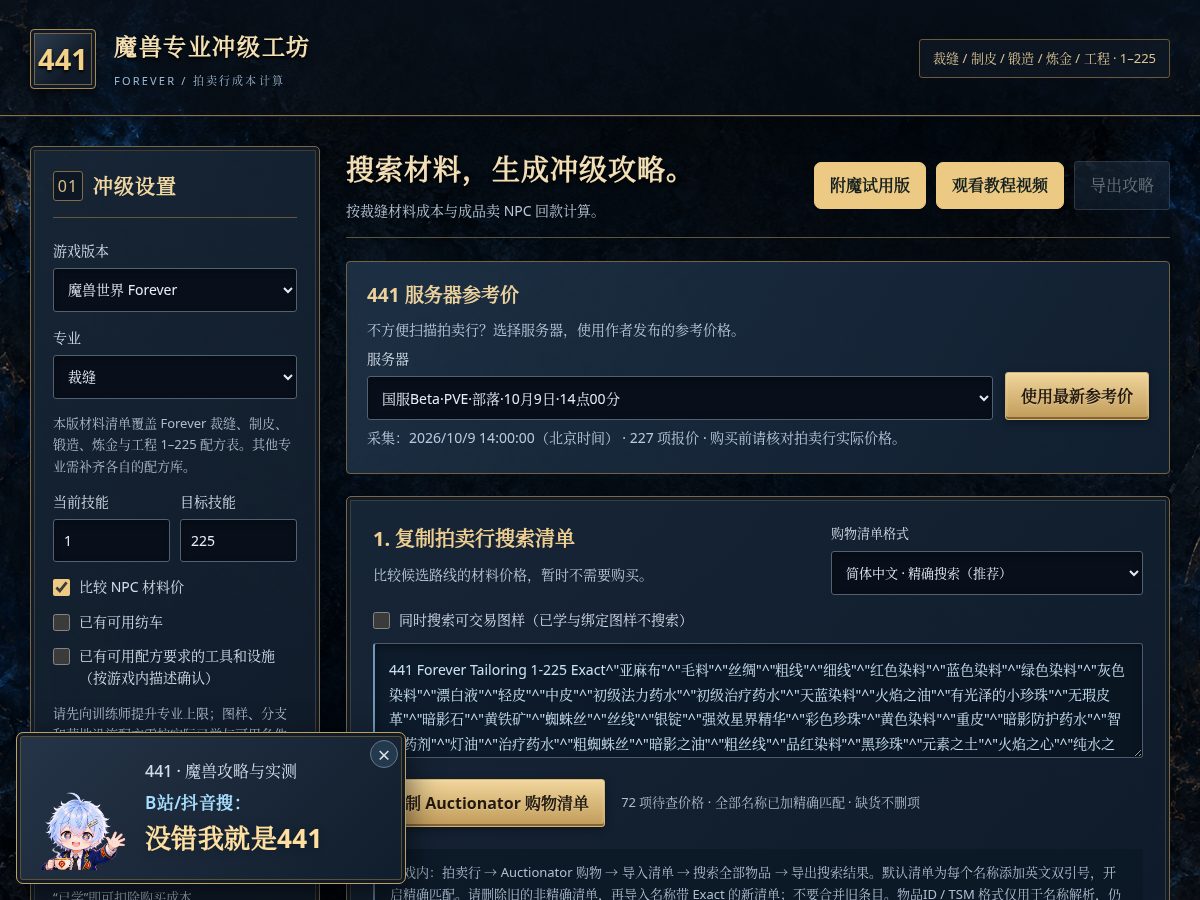Enable 已有可用纺车 checkbox
This screenshot has height=900, width=1200.
tap(62, 622)
